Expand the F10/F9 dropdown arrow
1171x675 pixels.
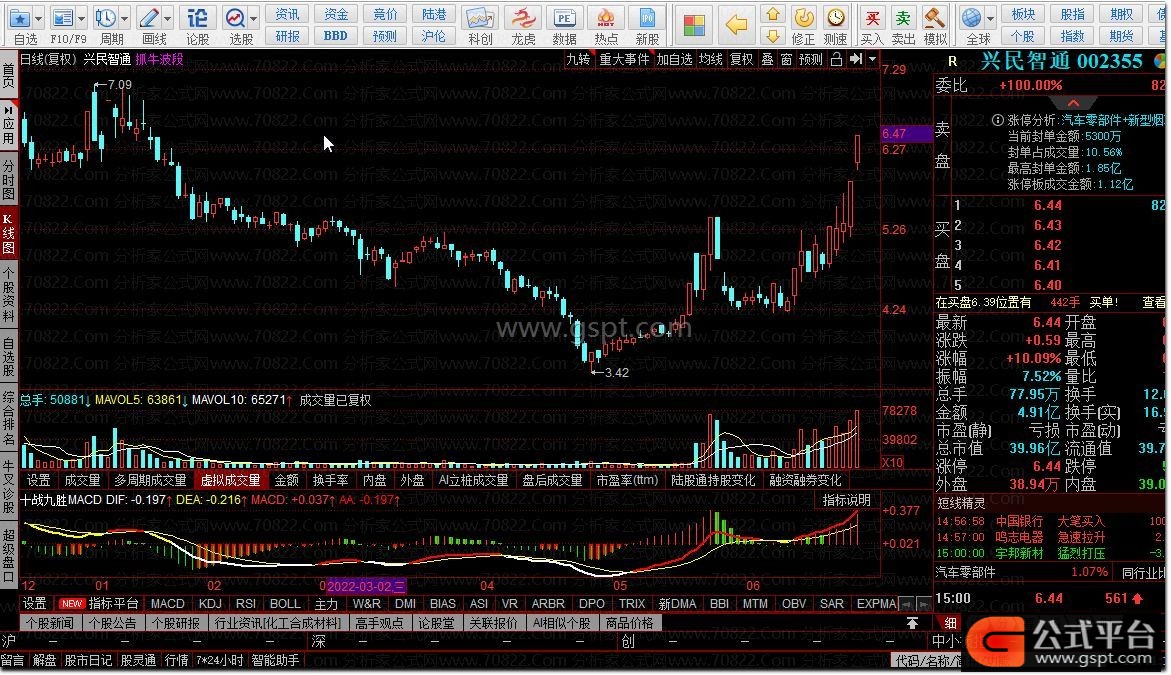coord(81,18)
